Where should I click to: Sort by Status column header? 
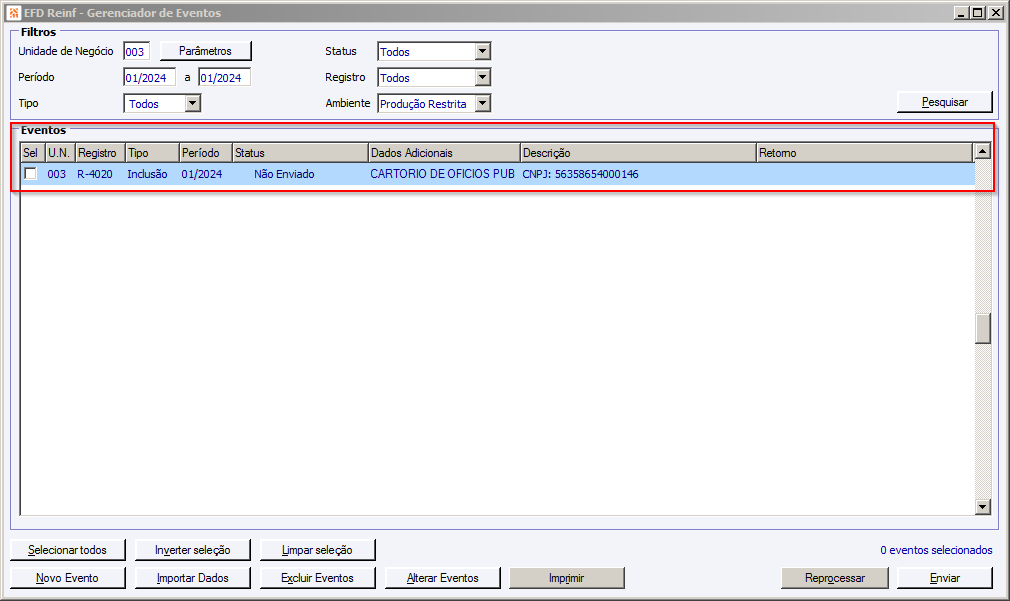[x=300, y=153]
